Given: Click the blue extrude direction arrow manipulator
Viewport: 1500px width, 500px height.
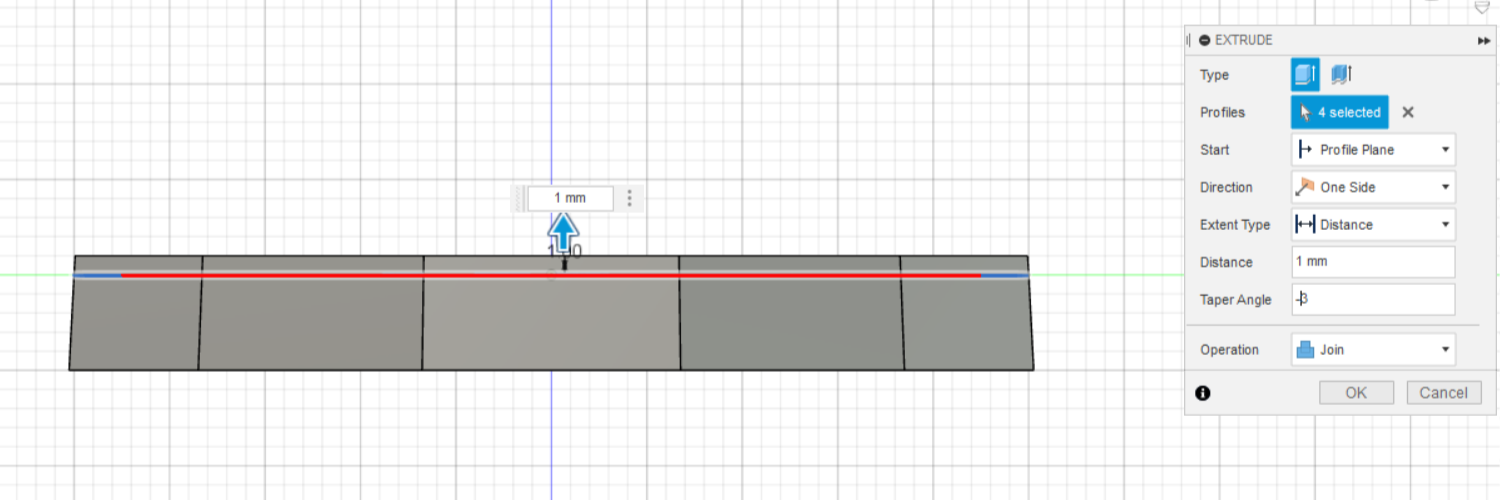Looking at the screenshot, I should pyautogui.click(x=564, y=234).
